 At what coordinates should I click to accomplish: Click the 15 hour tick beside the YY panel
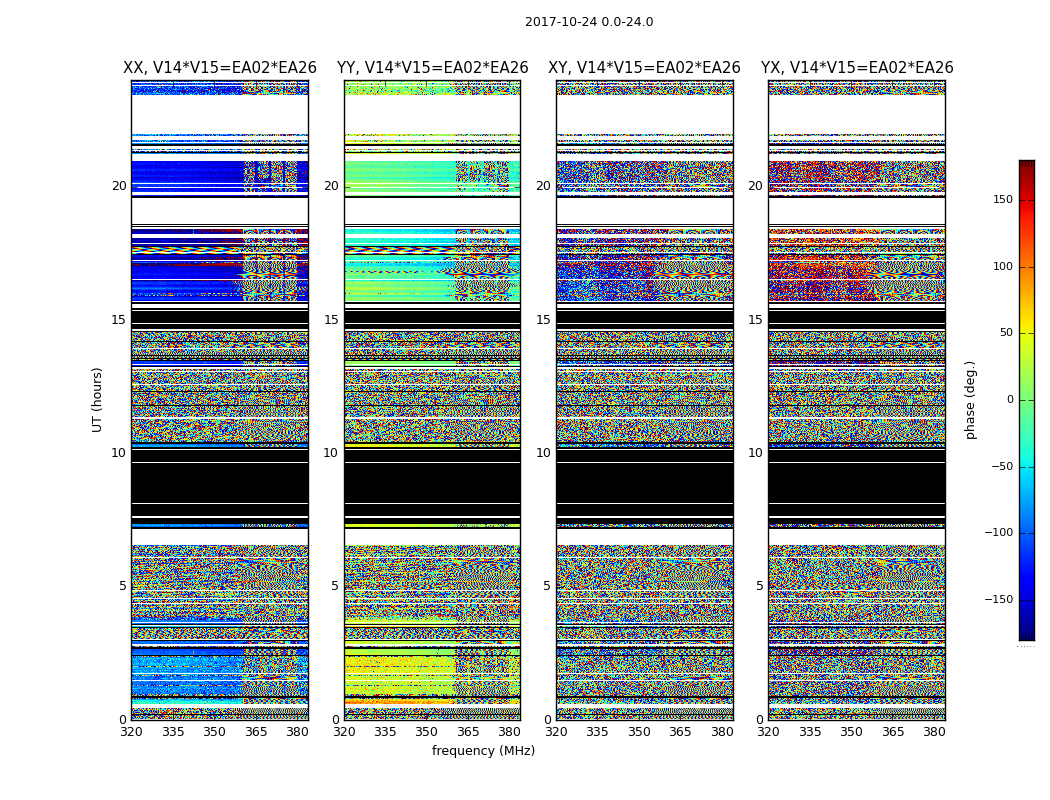331,320
